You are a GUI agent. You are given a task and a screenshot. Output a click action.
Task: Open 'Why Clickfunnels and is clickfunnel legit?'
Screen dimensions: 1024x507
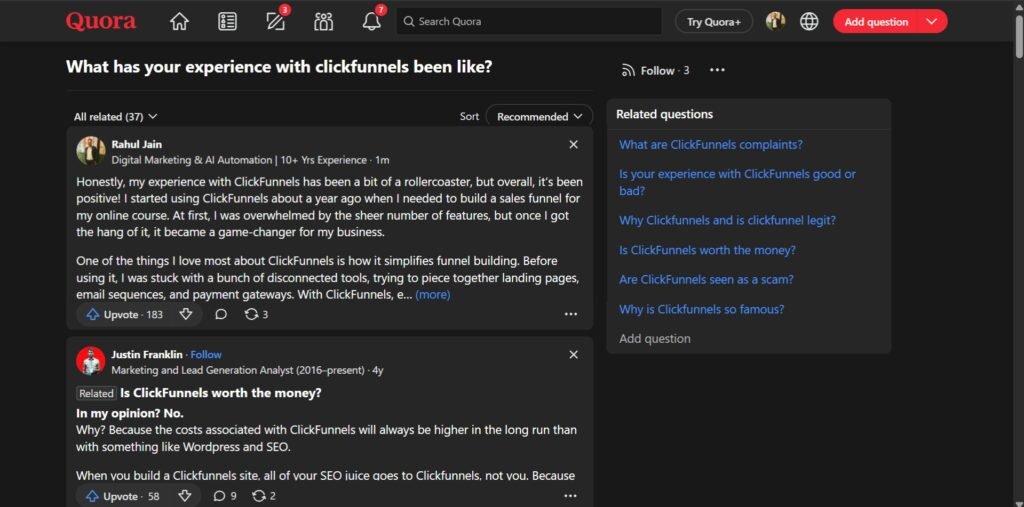[x=728, y=220]
